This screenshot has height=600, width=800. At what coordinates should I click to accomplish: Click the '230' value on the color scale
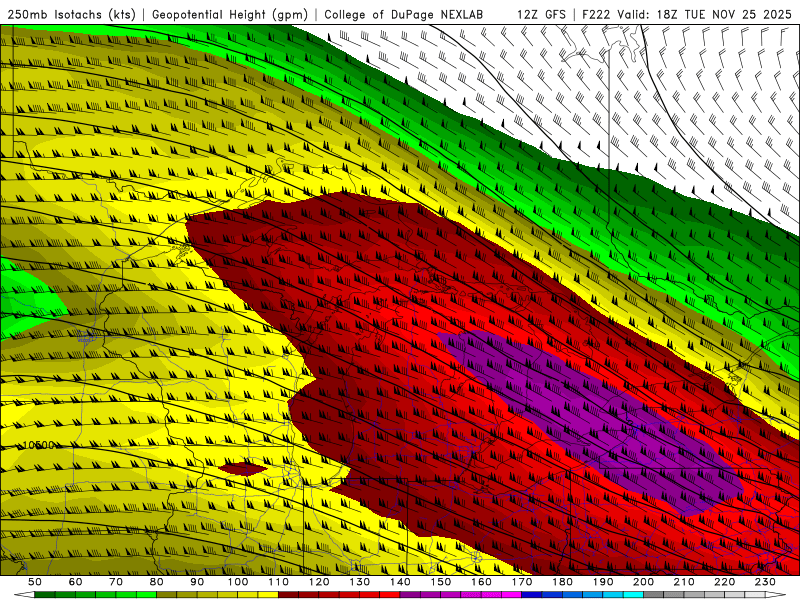(x=766, y=582)
